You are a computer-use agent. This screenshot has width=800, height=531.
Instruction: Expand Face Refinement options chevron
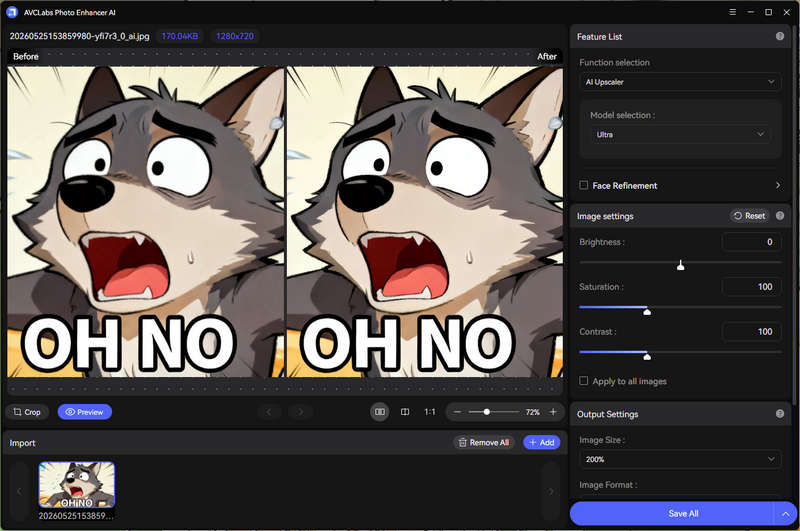(778, 185)
